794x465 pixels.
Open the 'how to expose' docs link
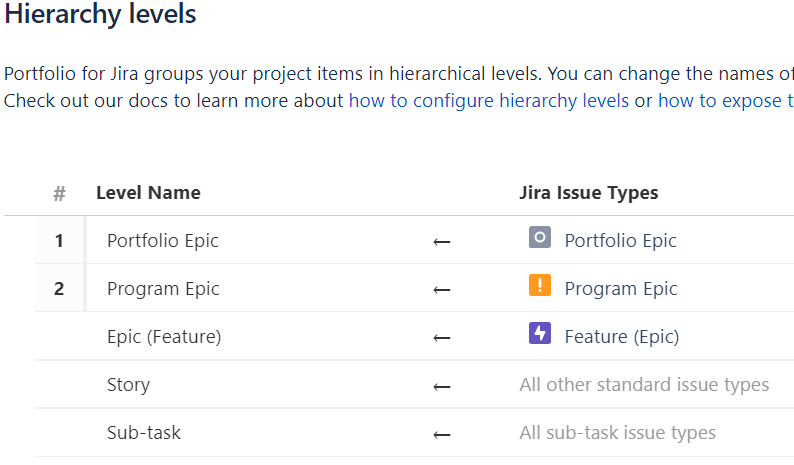726,101
